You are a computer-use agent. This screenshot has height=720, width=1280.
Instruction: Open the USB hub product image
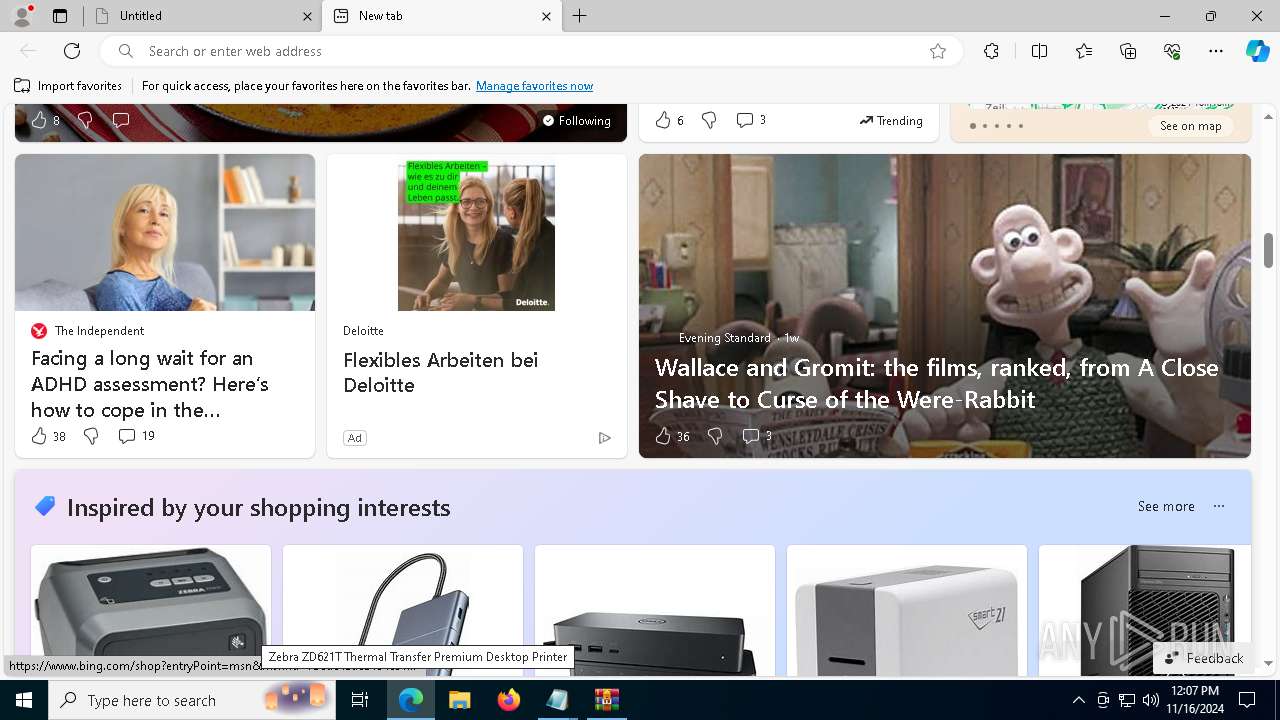403,610
